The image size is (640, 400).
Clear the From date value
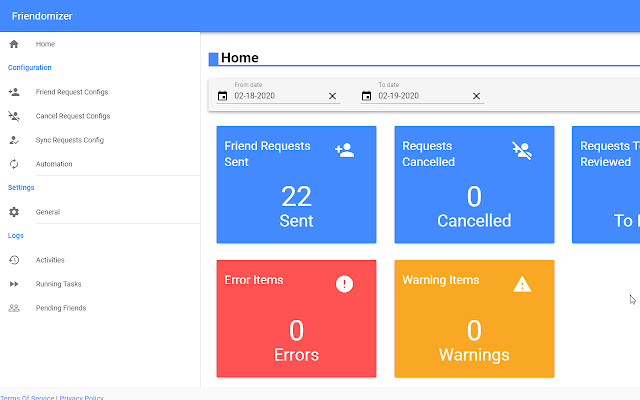click(x=332, y=96)
